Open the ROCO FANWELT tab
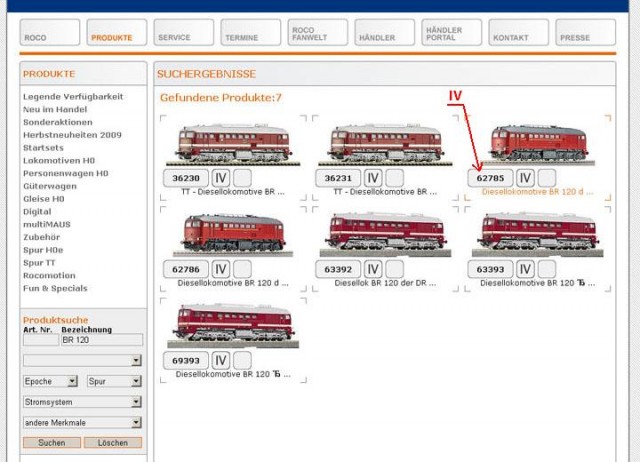Screen dimensions: 640x462 [x=317, y=32]
